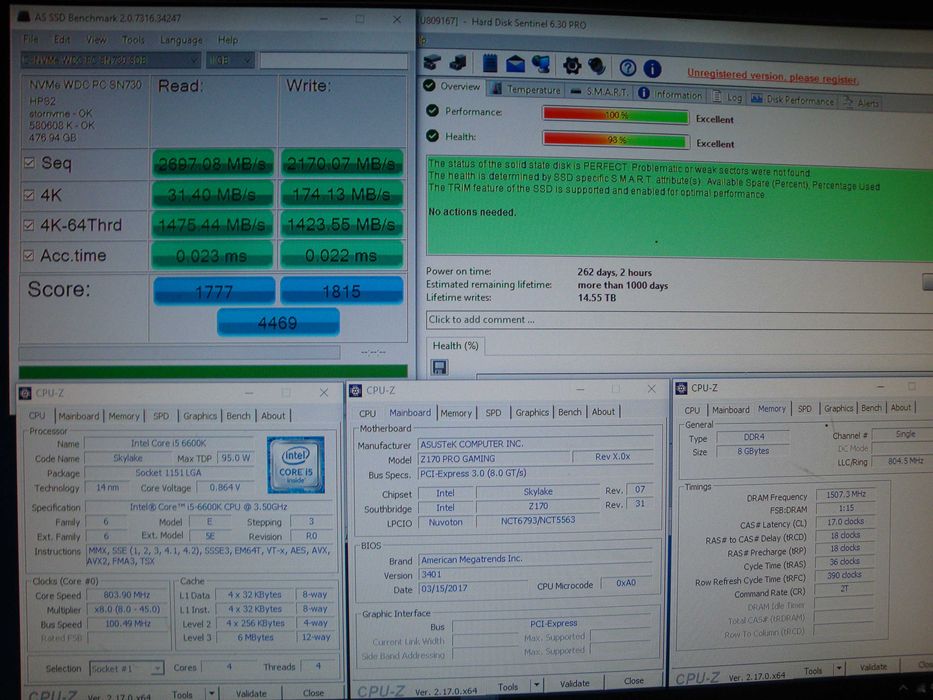Open the Socket #1 Selection dropdown
Image resolution: width=933 pixels, height=700 pixels.
(x=126, y=668)
